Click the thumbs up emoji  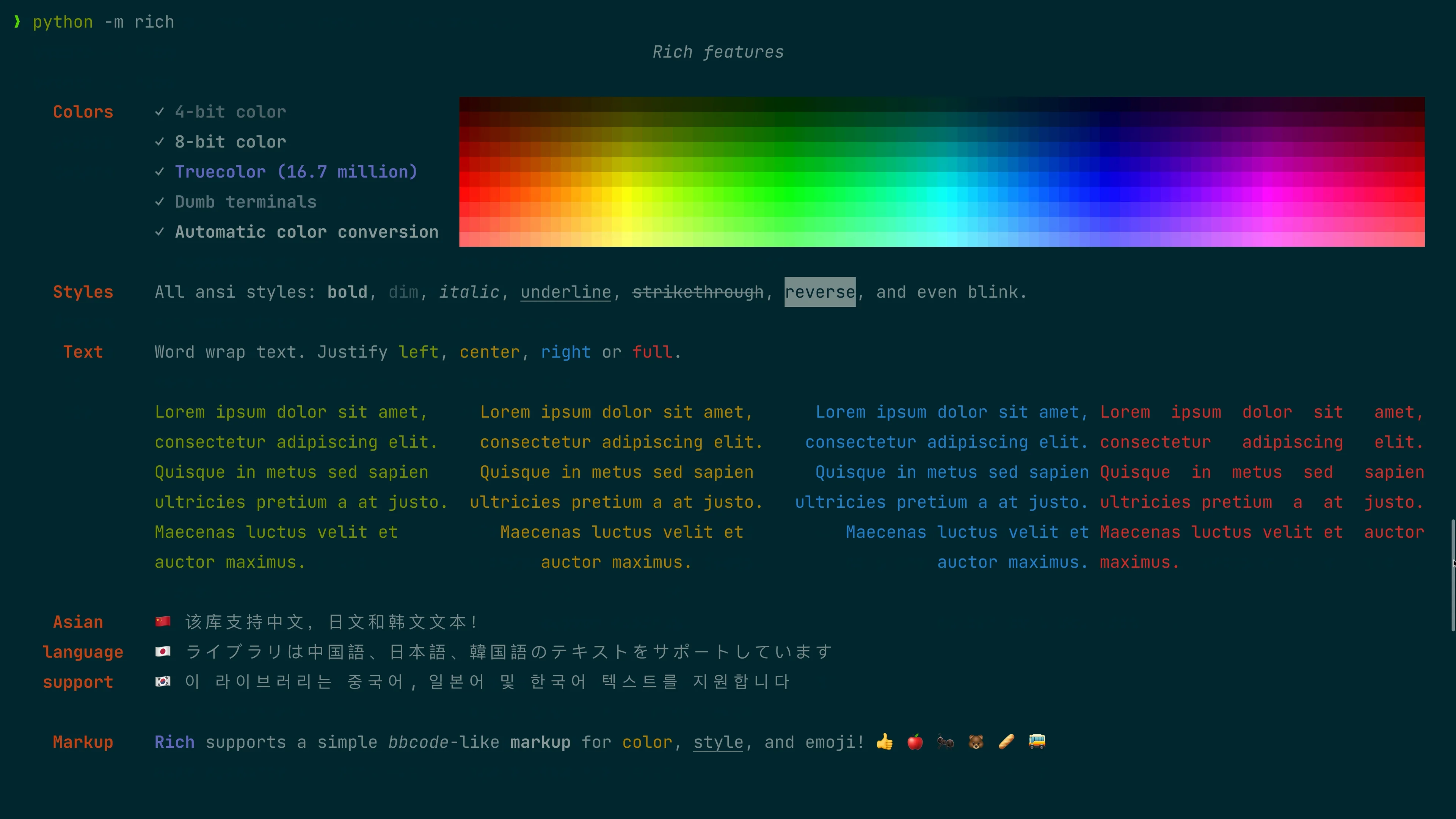point(885,742)
